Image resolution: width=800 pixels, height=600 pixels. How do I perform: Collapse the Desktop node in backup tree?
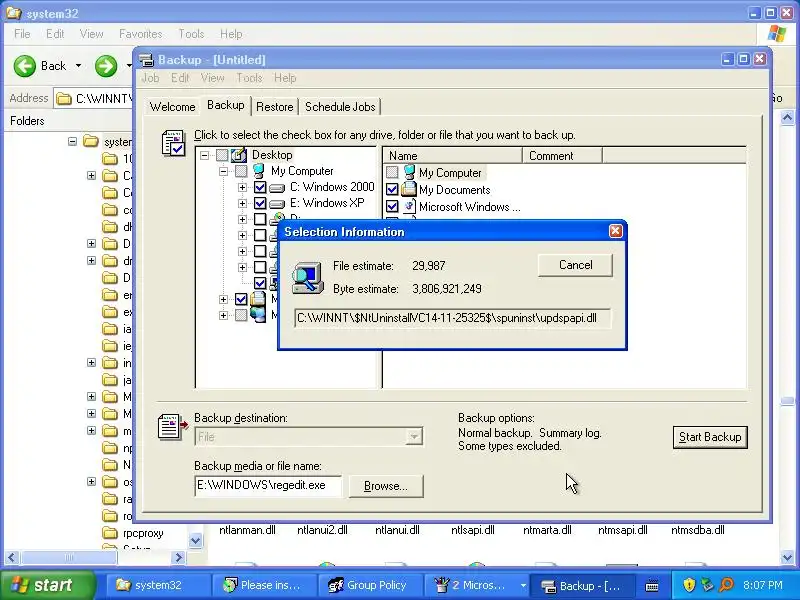pyautogui.click(x=205, y=155)
